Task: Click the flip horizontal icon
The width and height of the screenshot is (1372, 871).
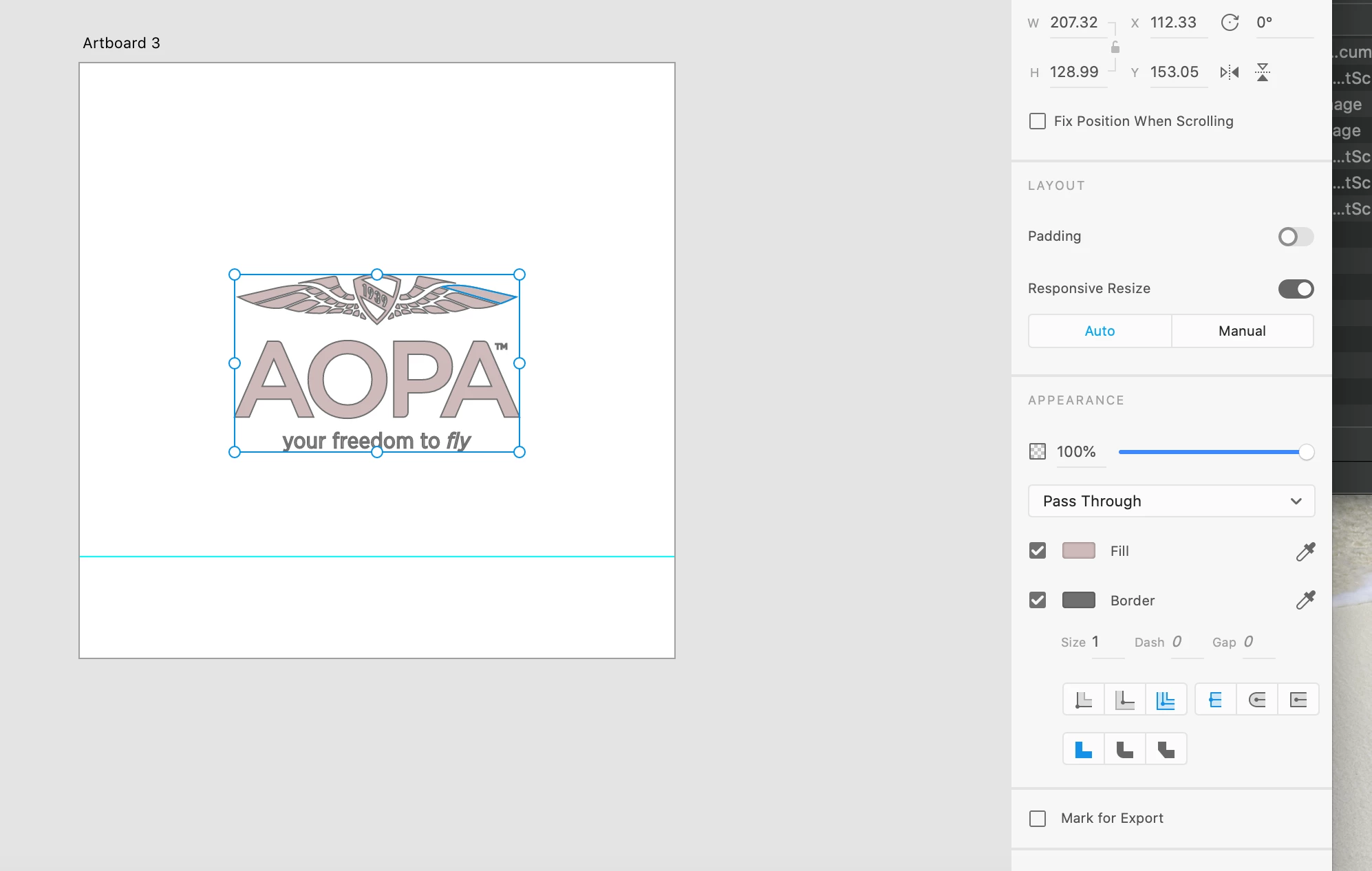Action: 1230,72
